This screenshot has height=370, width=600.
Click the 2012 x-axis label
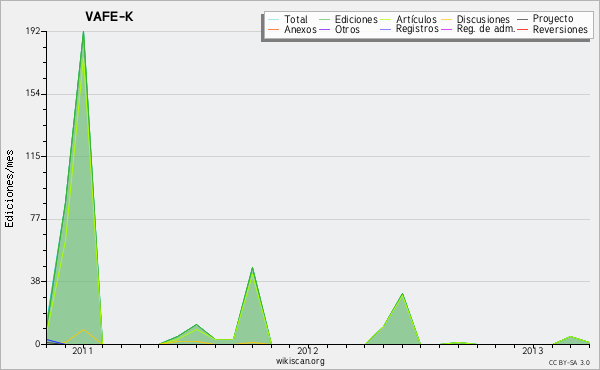(x=308, y=350)
